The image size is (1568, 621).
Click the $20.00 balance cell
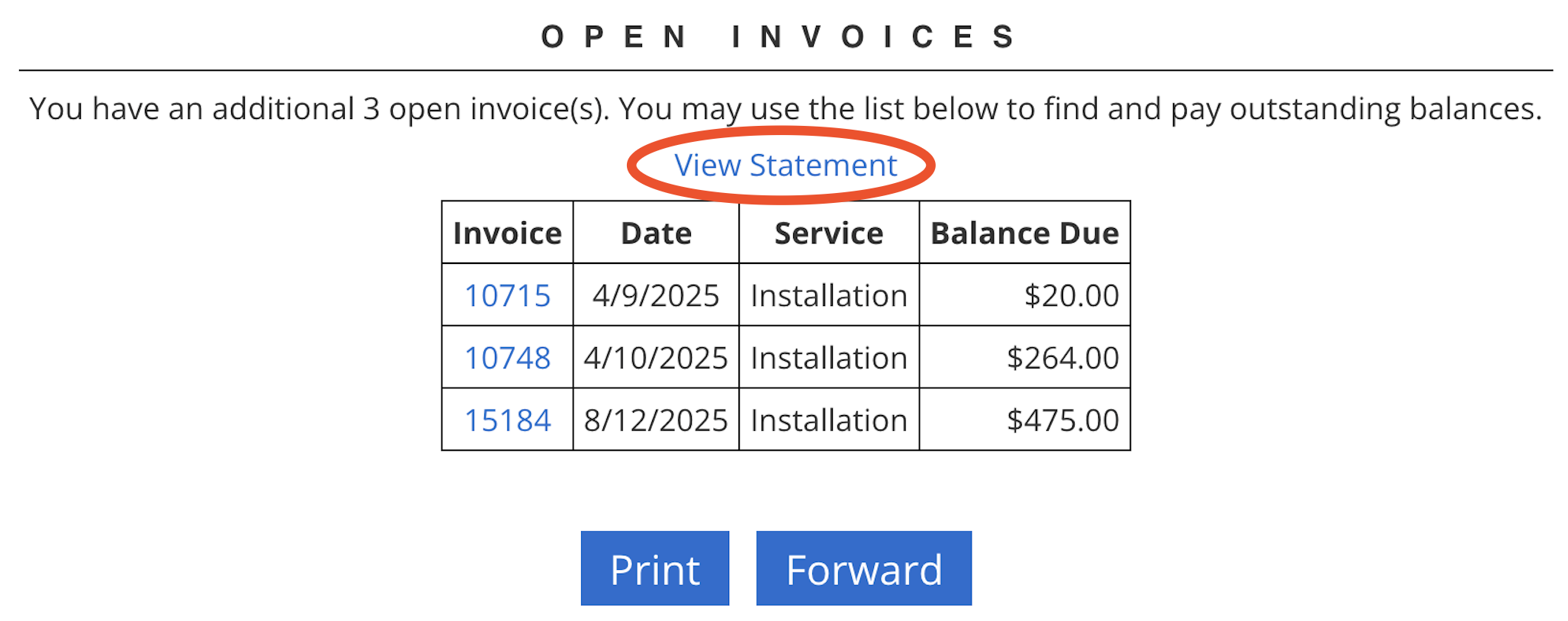click(1071, 296)
